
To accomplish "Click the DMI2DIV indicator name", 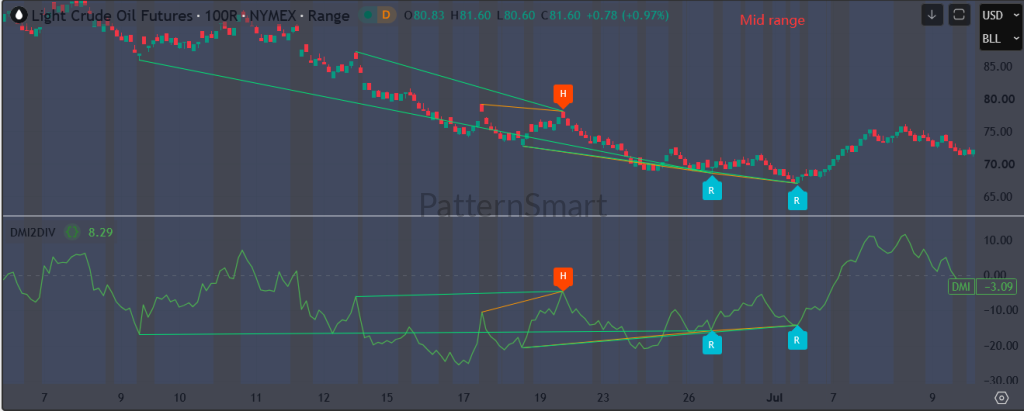I will click(35, 231).
